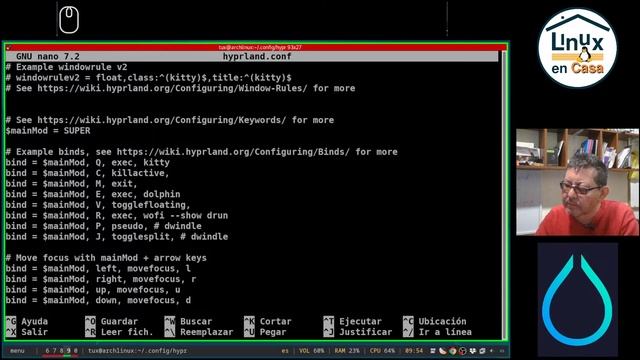The image size is (640, 360).
Task: Click the Configuring/Keywords wiki URL line
Action: [170, 120]
